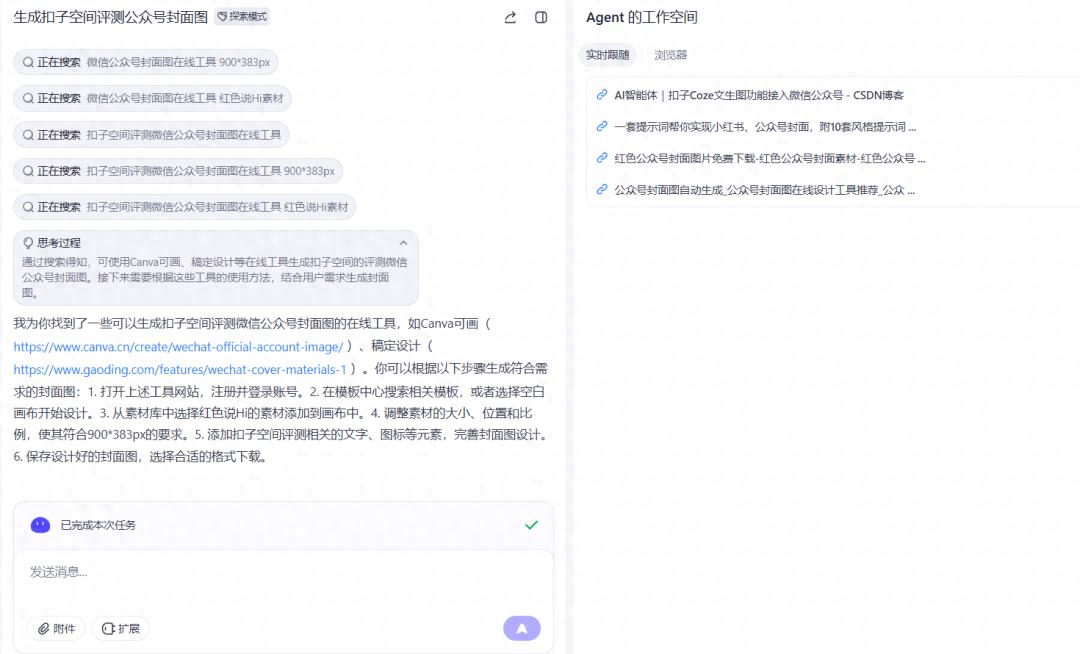
Task: Collapse the 思考过程 section with its chevron
Action: point(403,242)
